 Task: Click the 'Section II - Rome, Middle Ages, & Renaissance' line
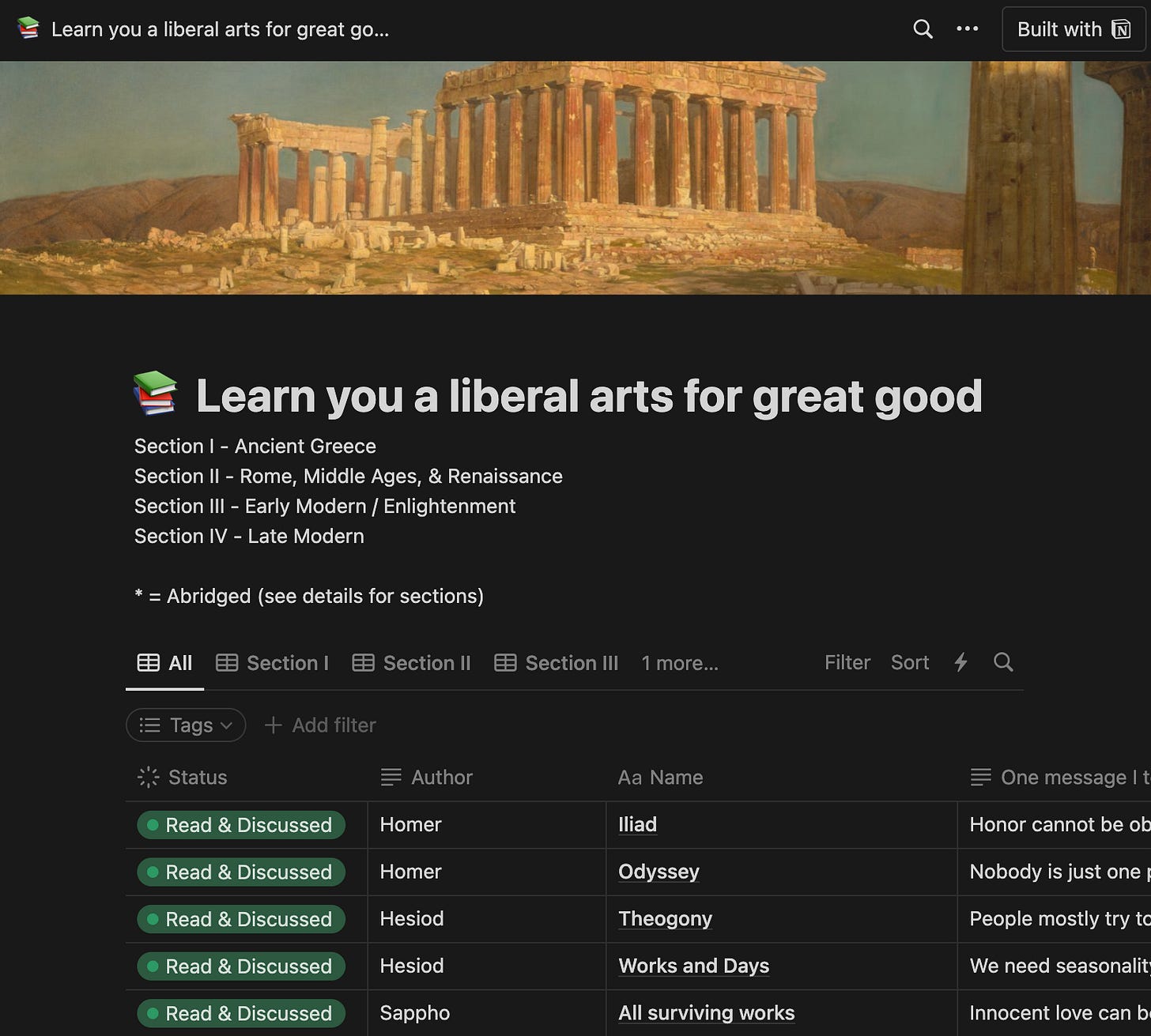349,476
